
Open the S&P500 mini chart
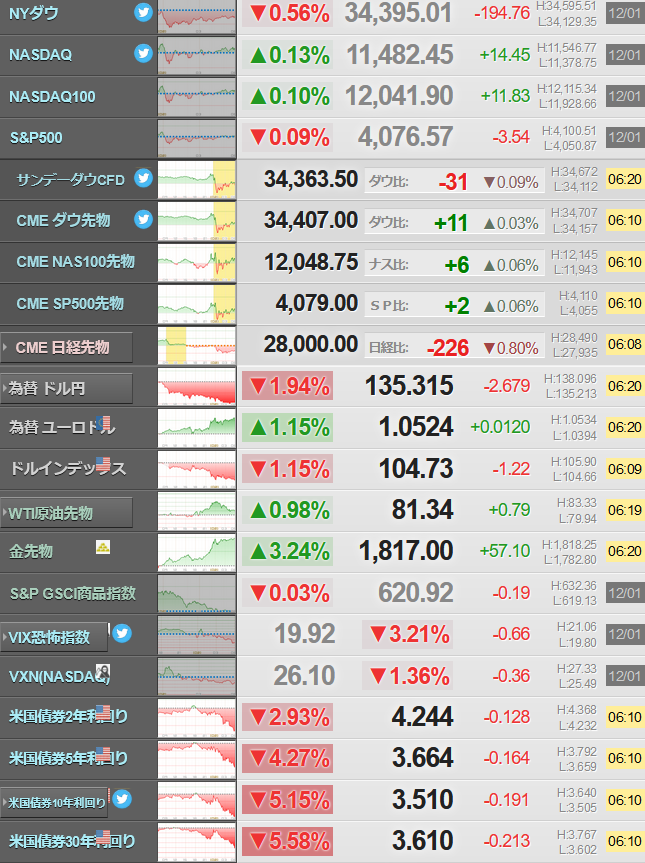[x=196, y=138]
